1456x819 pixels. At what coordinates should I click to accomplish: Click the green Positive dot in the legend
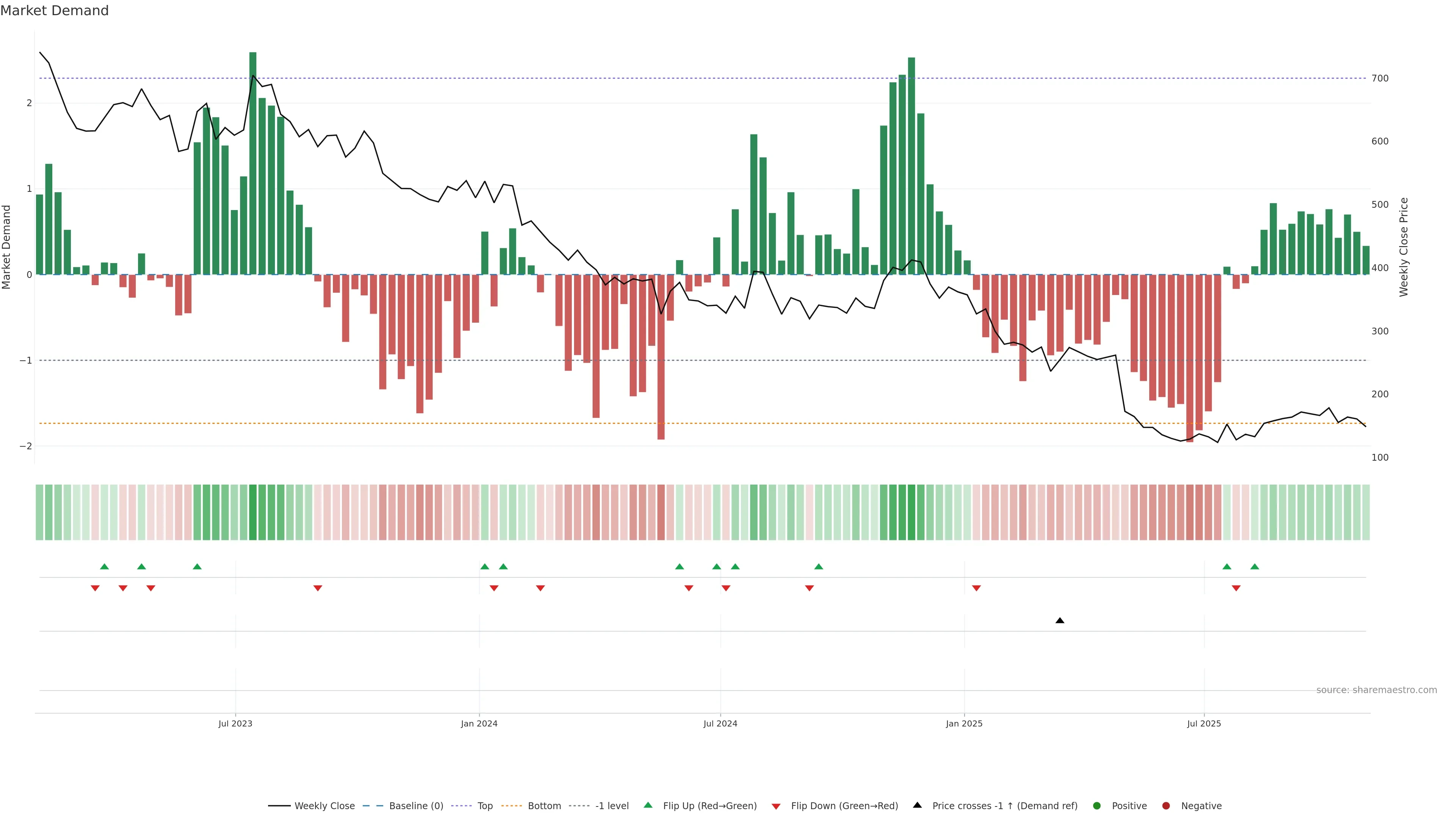[x=1097, y=806]
